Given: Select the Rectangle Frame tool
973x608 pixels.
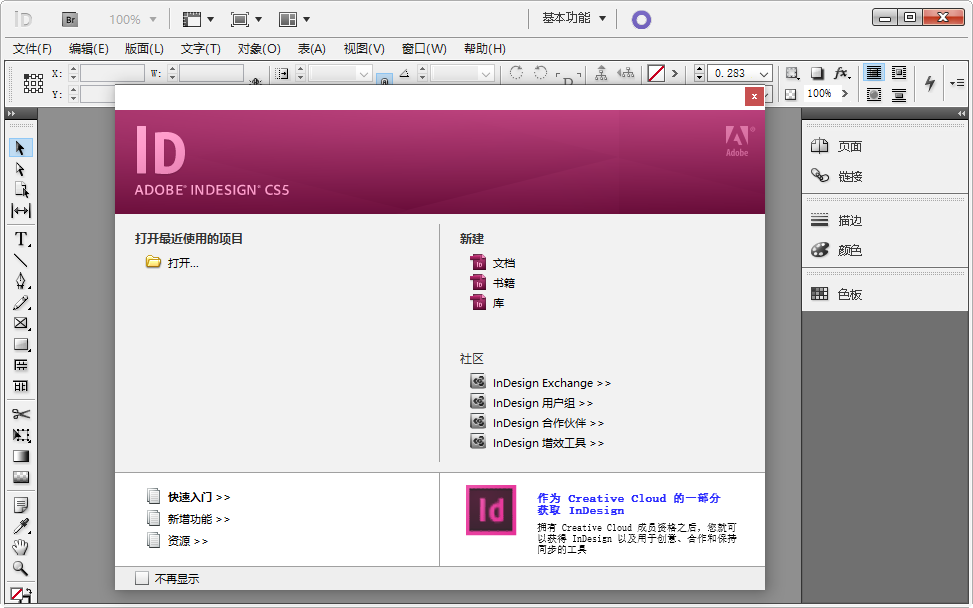Looking at the screenshot, I should tap(20, 323).
